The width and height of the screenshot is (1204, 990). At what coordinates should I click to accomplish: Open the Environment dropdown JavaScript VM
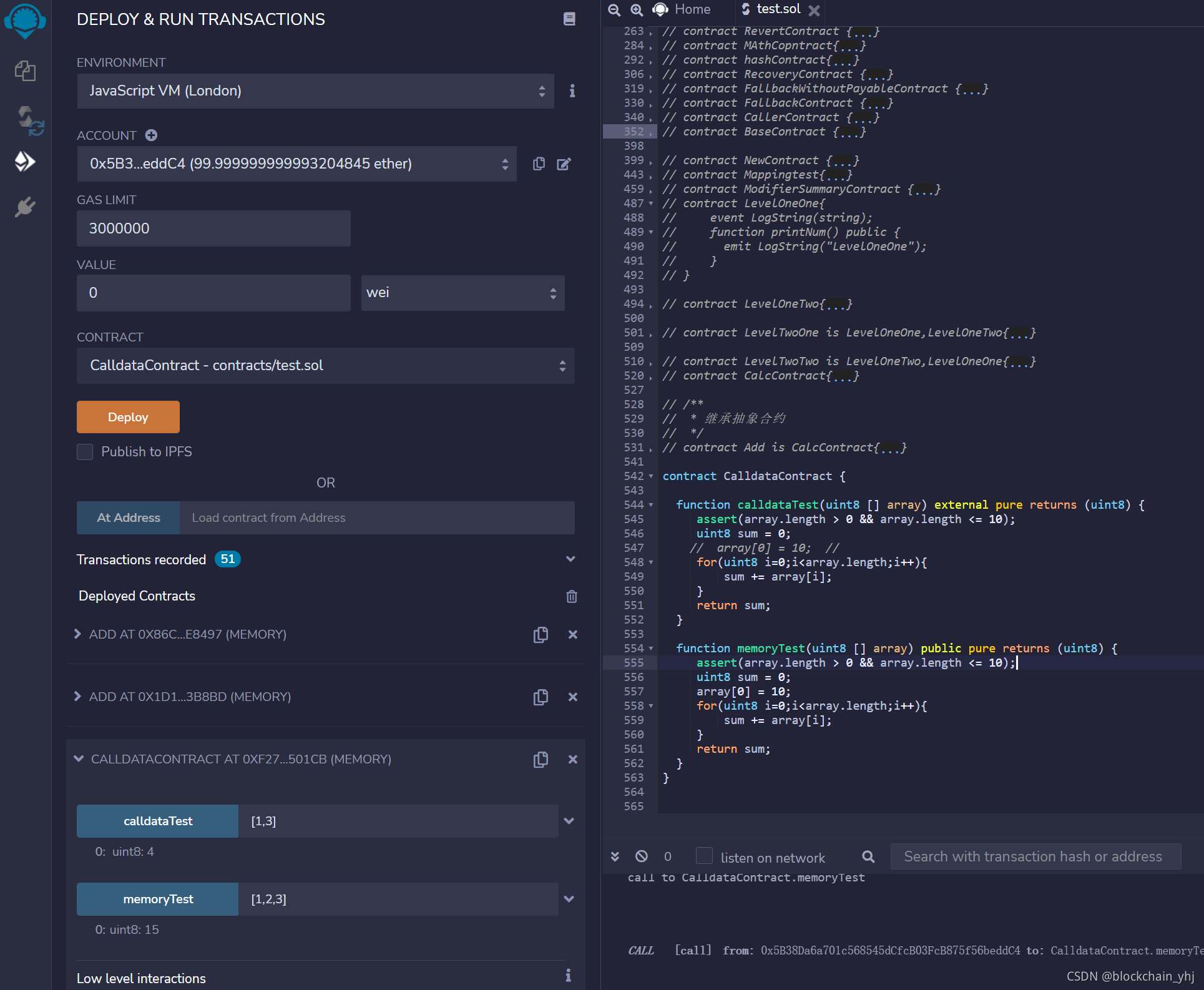pyautogui.click(x=315, y=91)
